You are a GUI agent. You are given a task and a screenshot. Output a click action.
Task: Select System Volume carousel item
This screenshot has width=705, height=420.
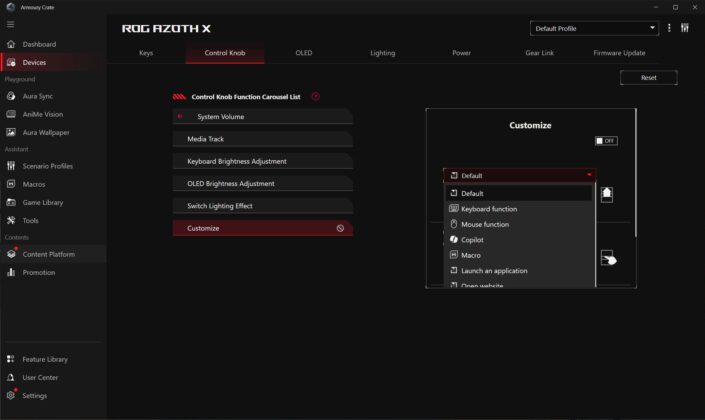pyautogui.click(x=263, y=116)
